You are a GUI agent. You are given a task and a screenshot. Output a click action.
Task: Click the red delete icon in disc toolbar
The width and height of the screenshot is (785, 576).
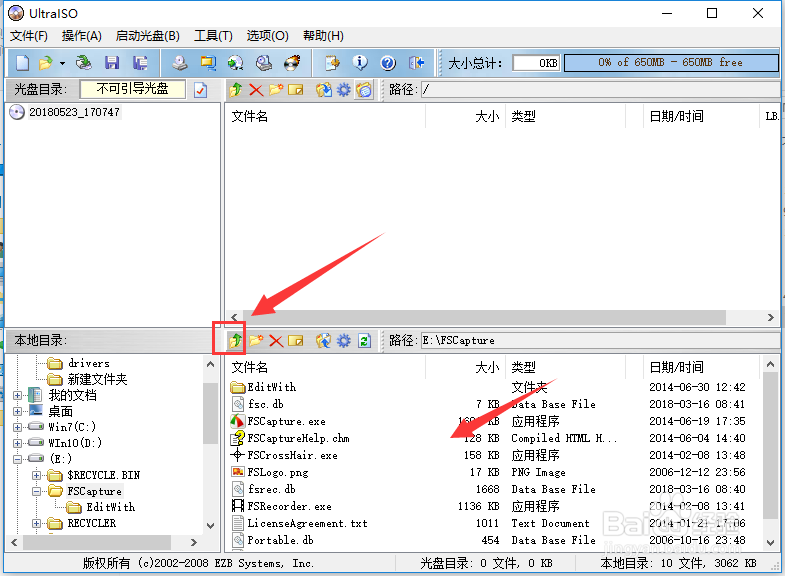pyautogui.click(x=256, y=90)
